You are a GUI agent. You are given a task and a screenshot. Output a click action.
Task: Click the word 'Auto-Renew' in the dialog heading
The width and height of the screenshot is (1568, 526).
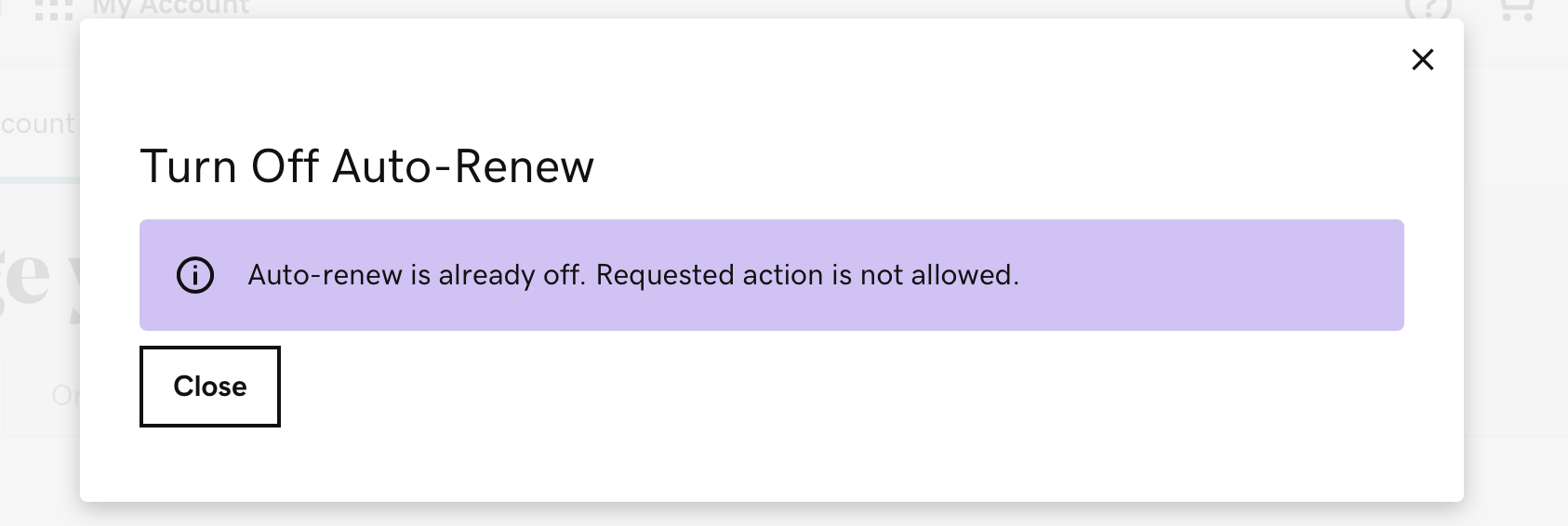tap(463, 167)
